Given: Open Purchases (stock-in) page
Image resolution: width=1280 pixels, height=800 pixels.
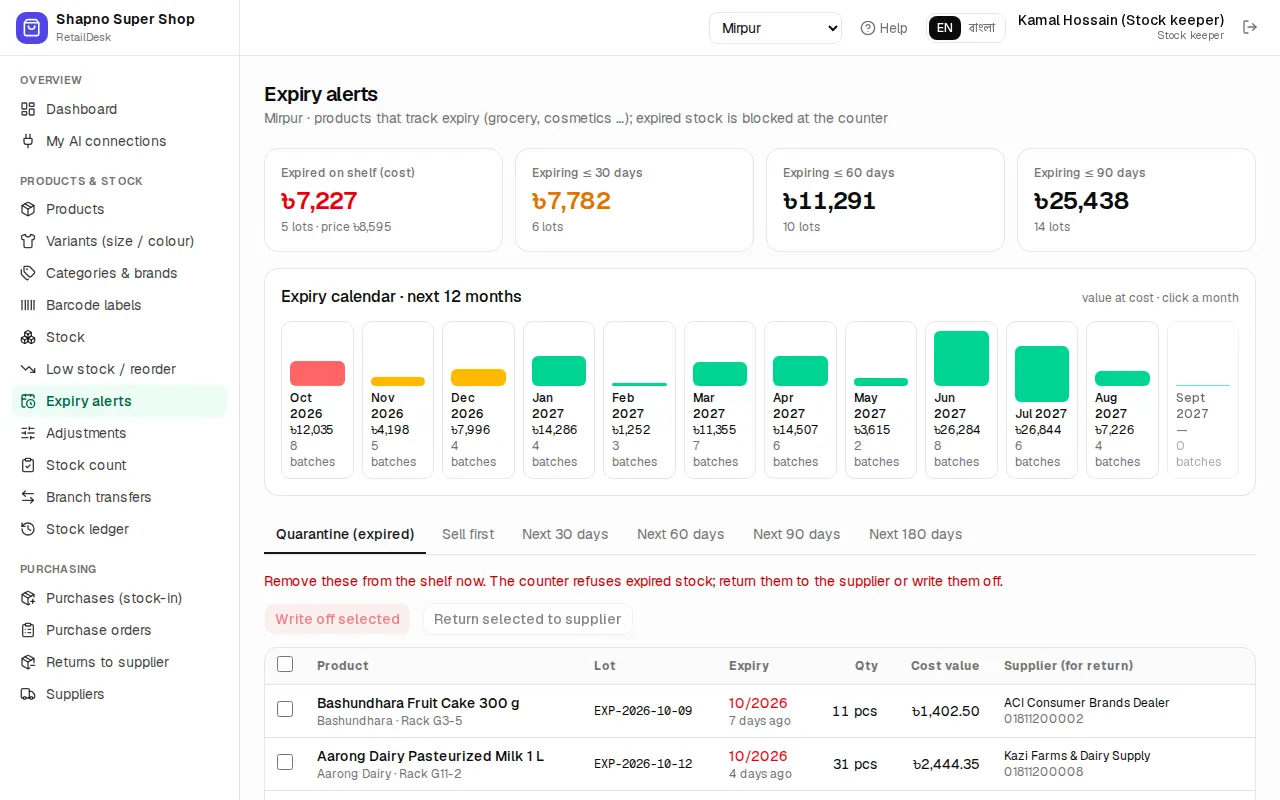Looking at the screenshot, I should tap(120, 598).
